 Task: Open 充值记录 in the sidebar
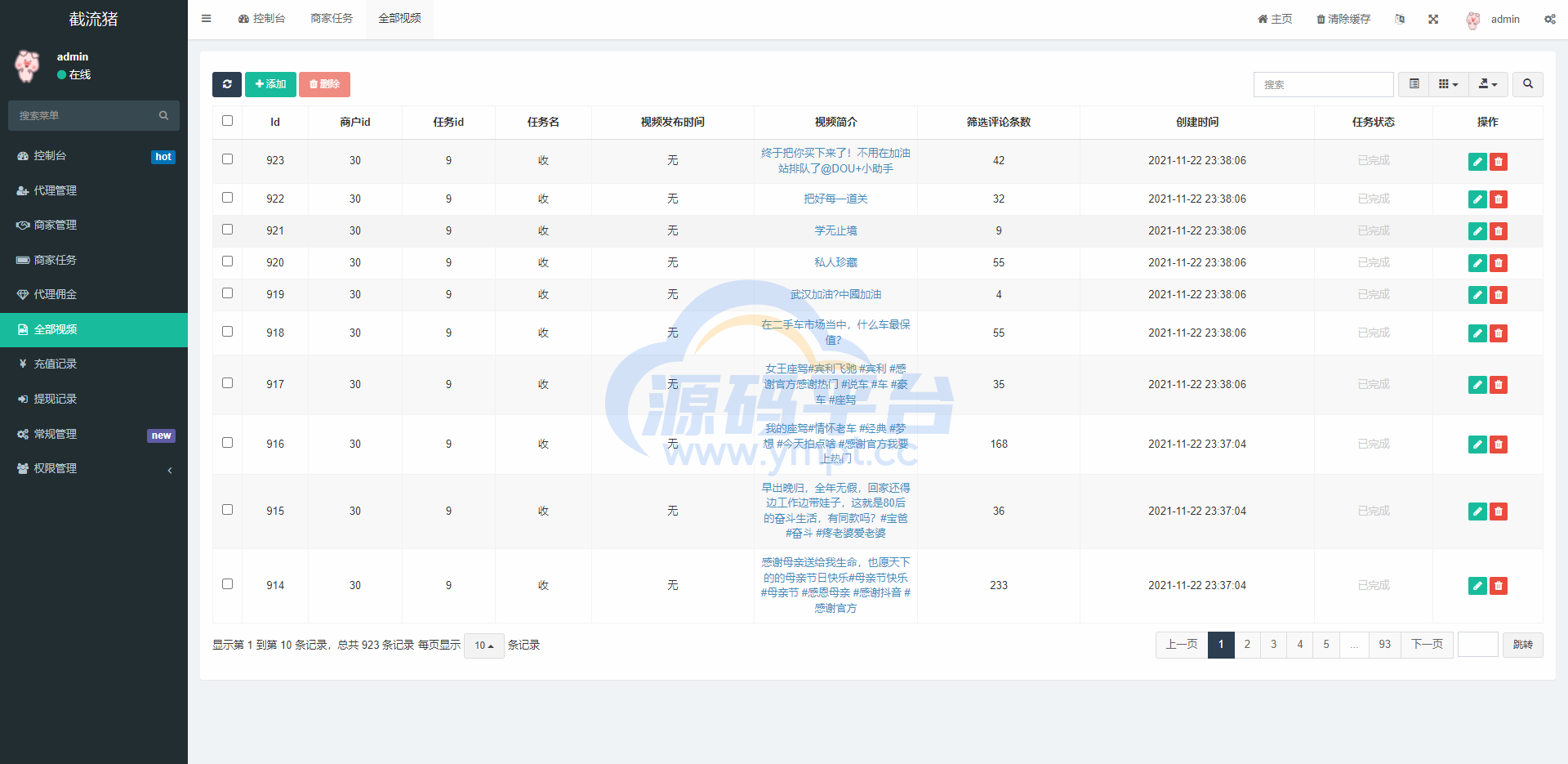[x=94, y=364]
